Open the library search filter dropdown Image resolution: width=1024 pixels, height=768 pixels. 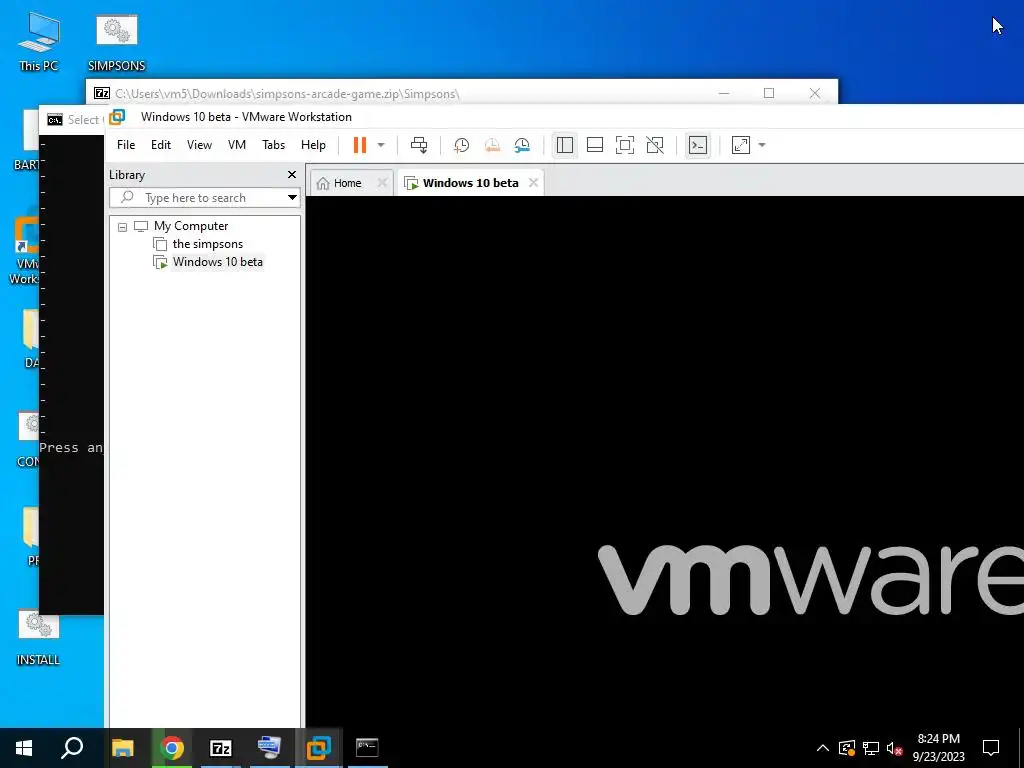coord(292,198)
